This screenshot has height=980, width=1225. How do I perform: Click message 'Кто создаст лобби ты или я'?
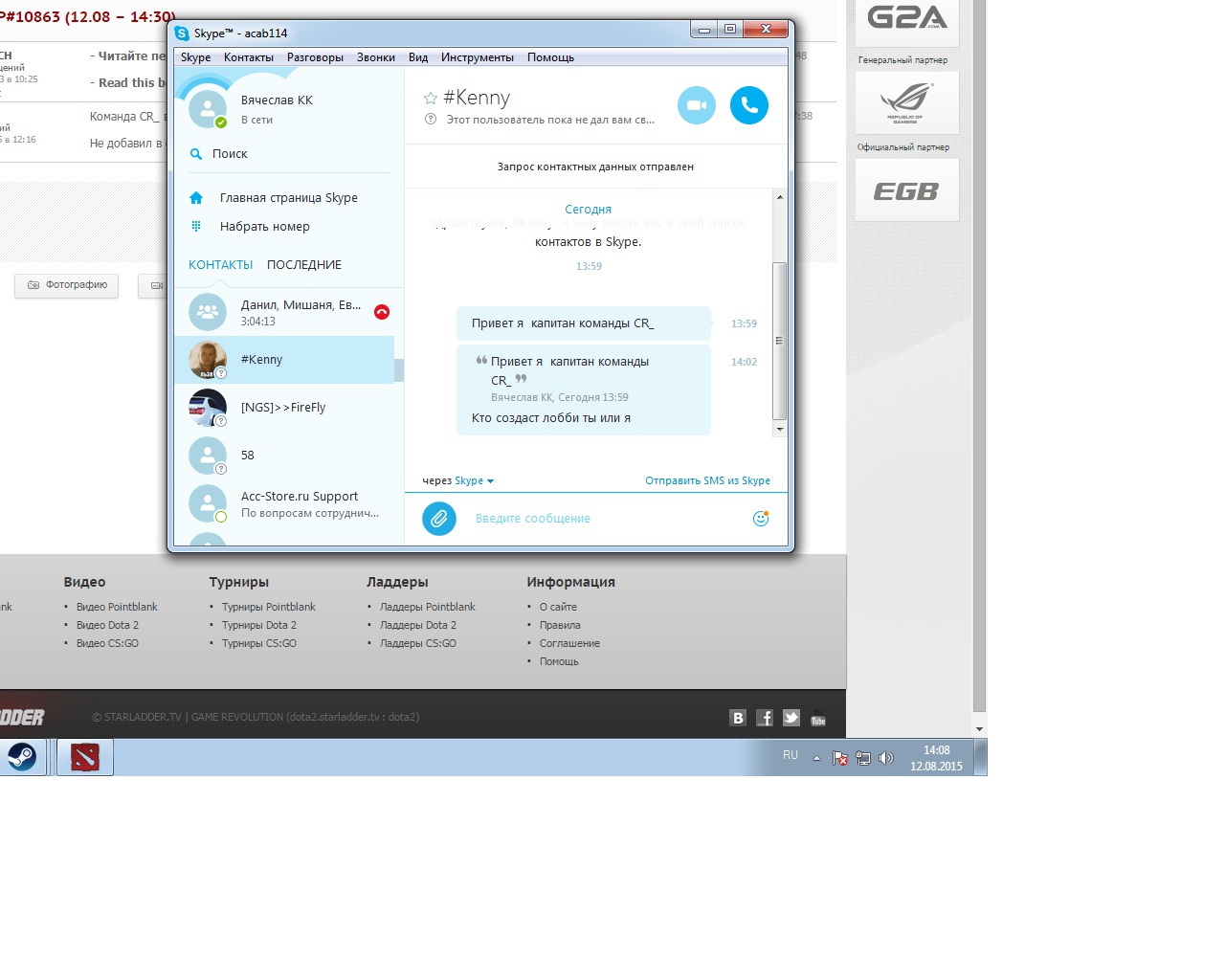point(551,418)
